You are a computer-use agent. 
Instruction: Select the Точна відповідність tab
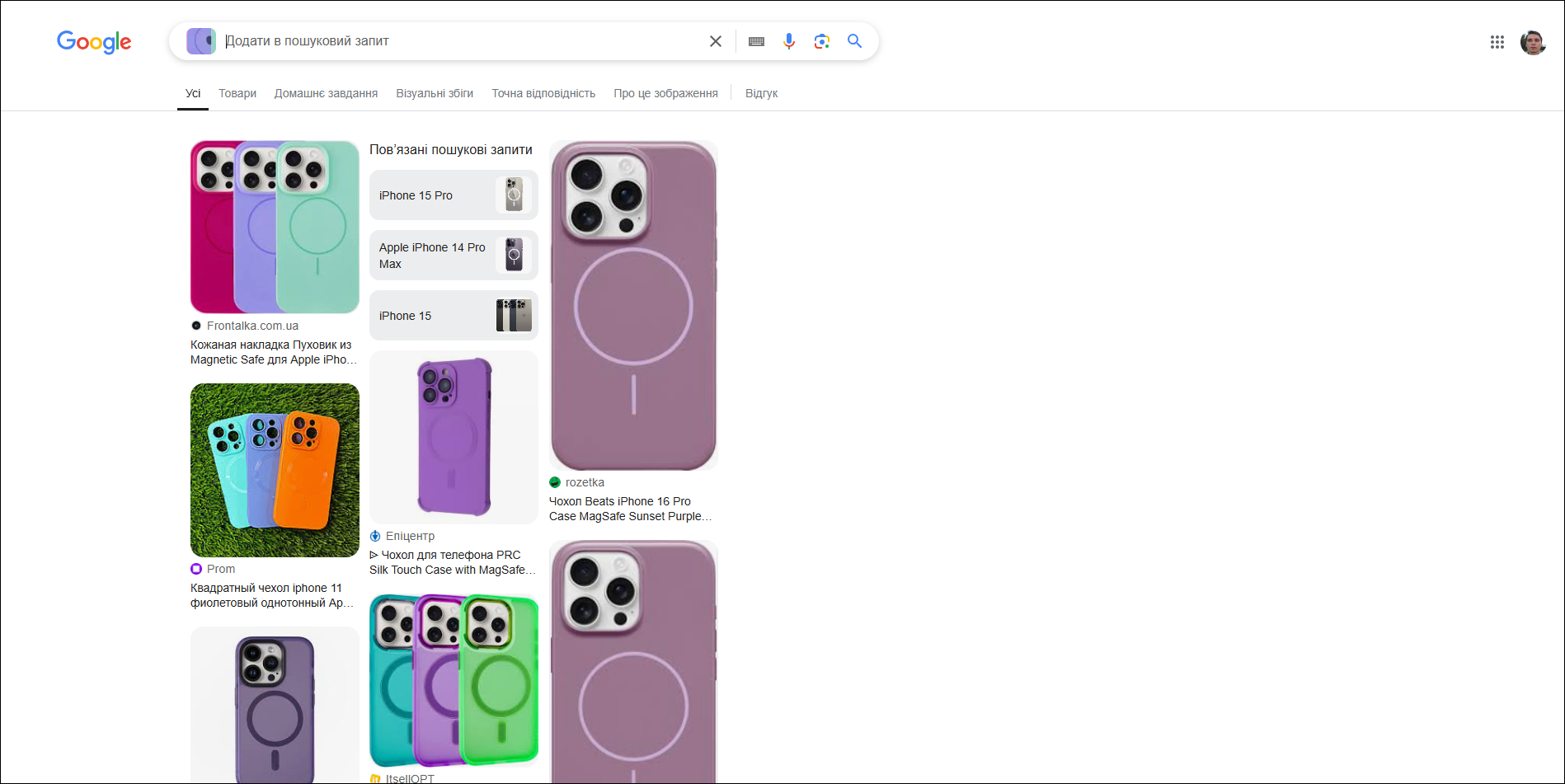pyautogui.click(x=543, y=93)
